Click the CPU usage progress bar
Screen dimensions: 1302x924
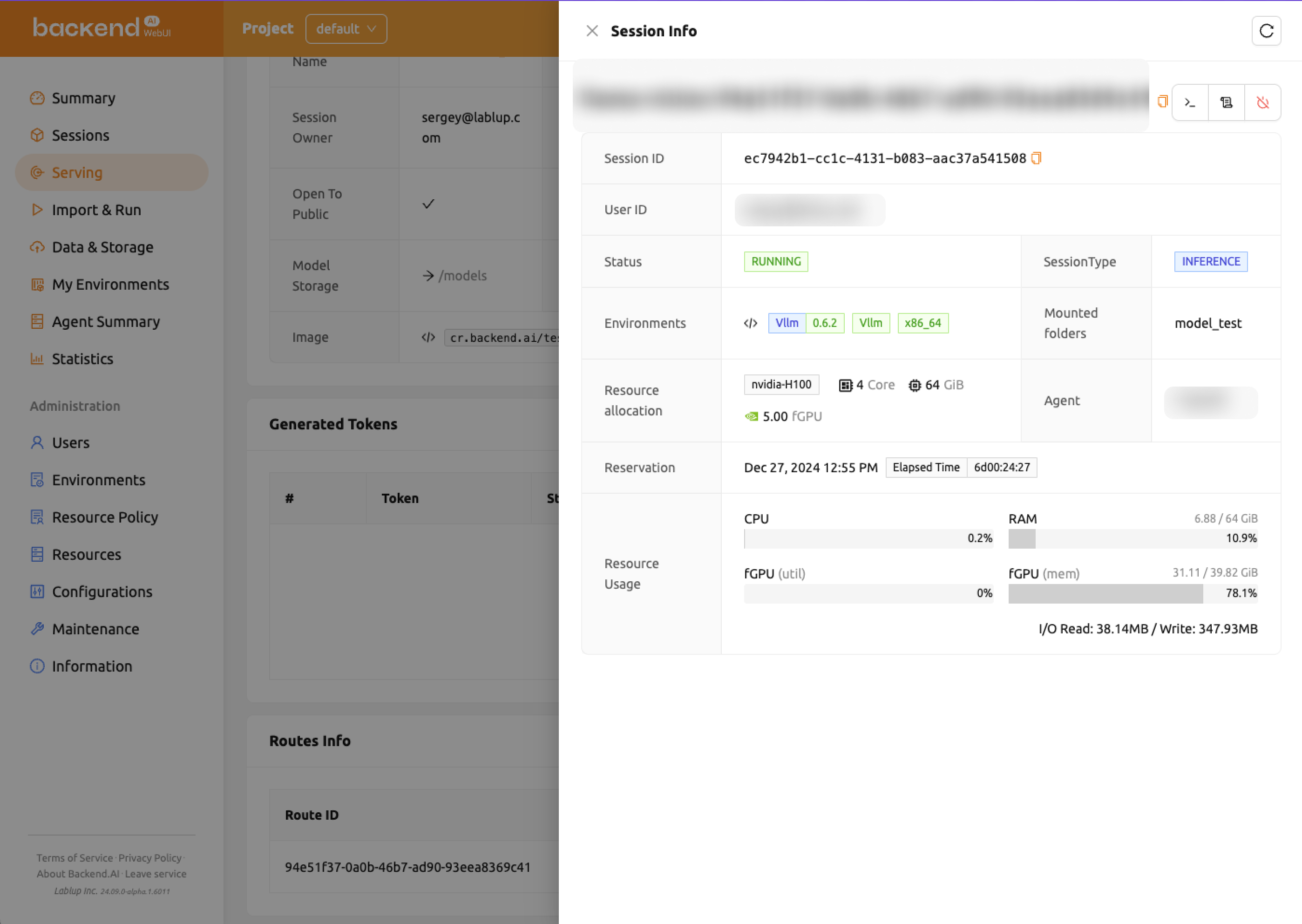tap(868, 538)
